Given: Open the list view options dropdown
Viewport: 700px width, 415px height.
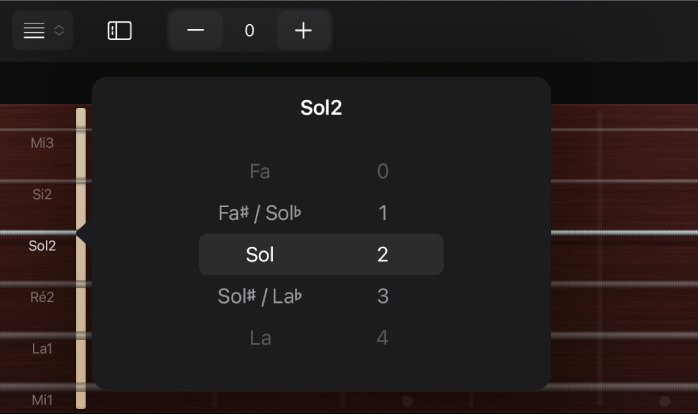Looking at the screenshot, I should click(43, 30).
